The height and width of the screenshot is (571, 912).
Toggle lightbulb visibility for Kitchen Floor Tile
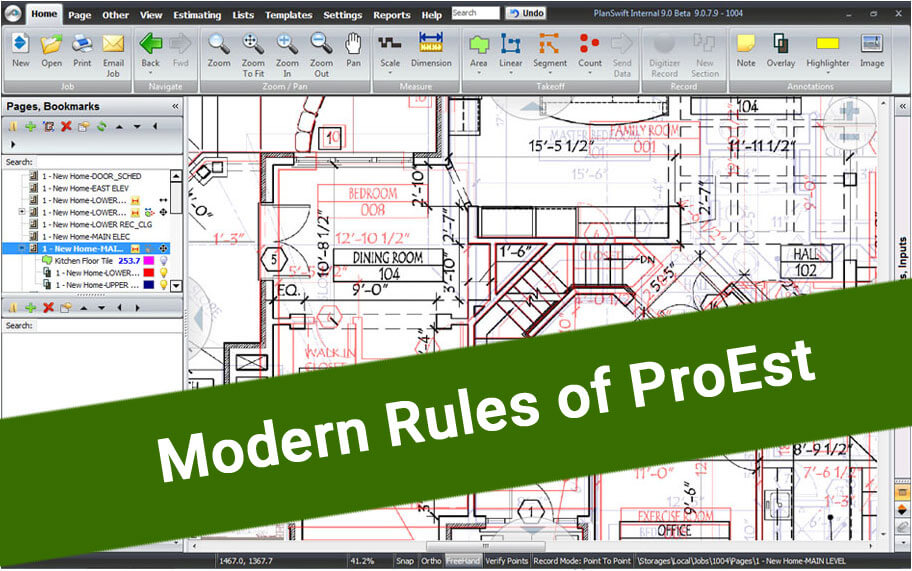pyautogui.click(x=163, y=261)
